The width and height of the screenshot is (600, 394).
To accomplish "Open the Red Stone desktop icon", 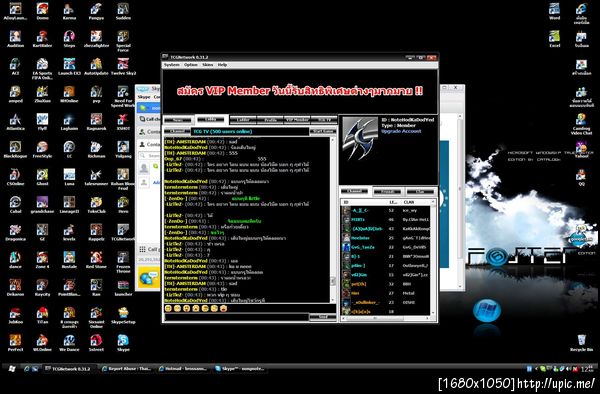I will pos(96,260).
